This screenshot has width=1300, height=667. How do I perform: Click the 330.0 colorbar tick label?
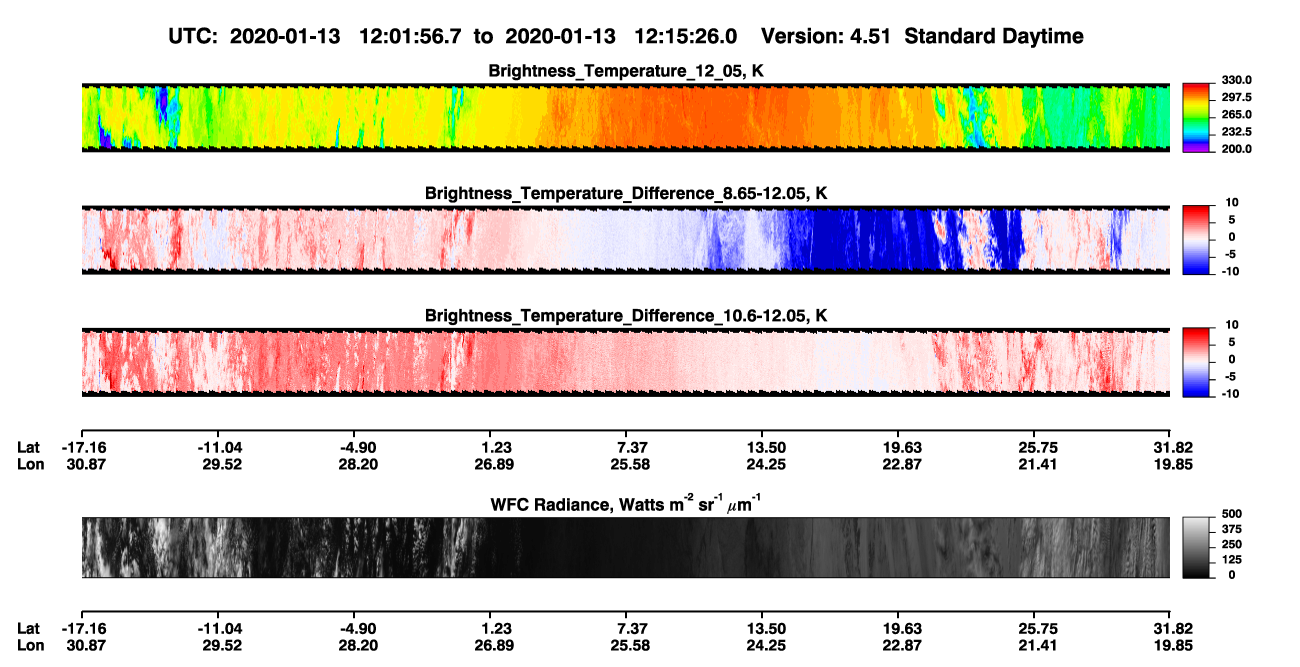(1236, 80)
